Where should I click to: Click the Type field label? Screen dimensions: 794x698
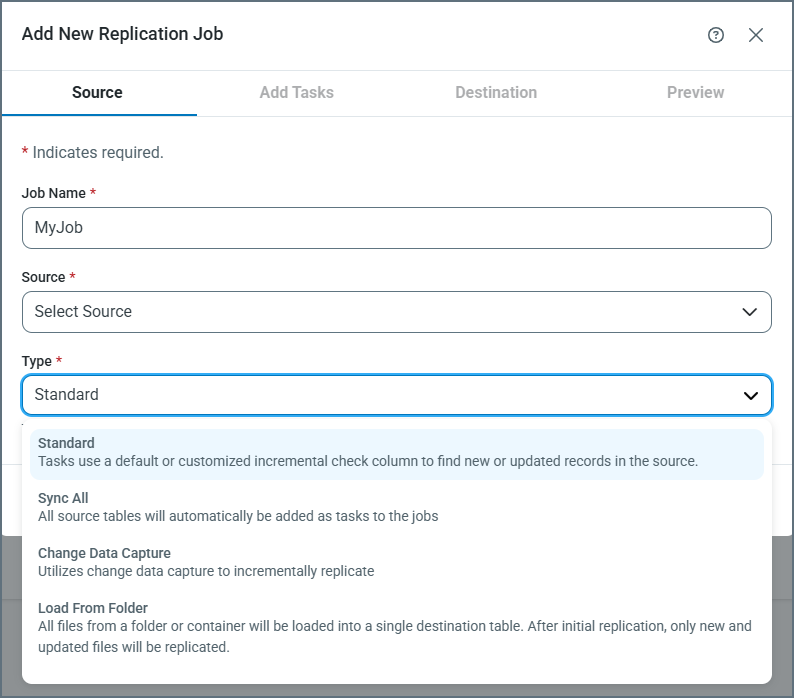coord(37,360)
